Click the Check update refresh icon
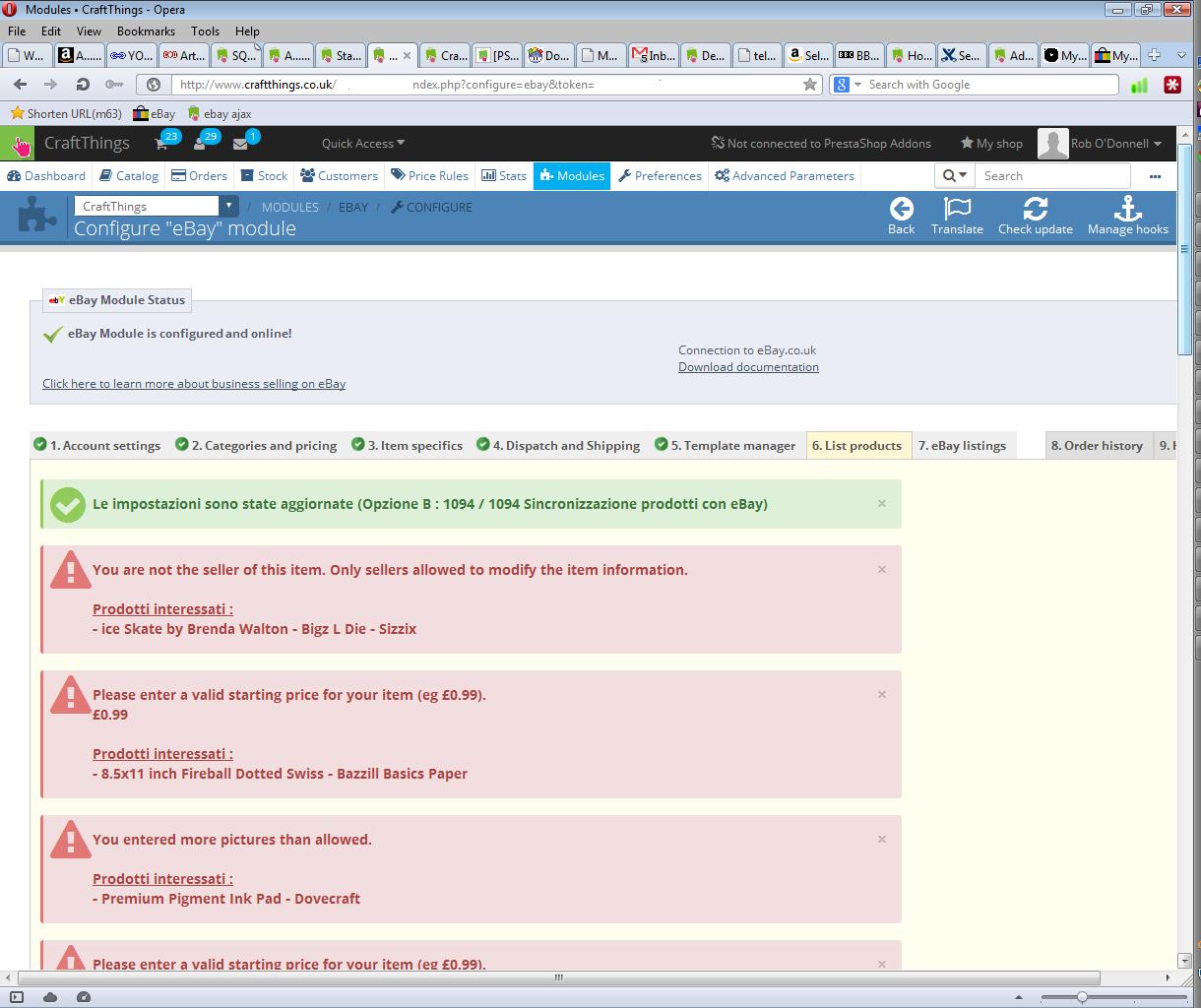Screen dimensions: 1201x1008 point(1035,216)
